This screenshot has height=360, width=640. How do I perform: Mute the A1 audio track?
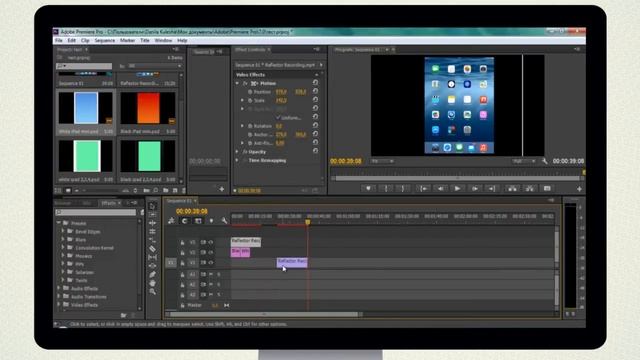tap(211, 275)
